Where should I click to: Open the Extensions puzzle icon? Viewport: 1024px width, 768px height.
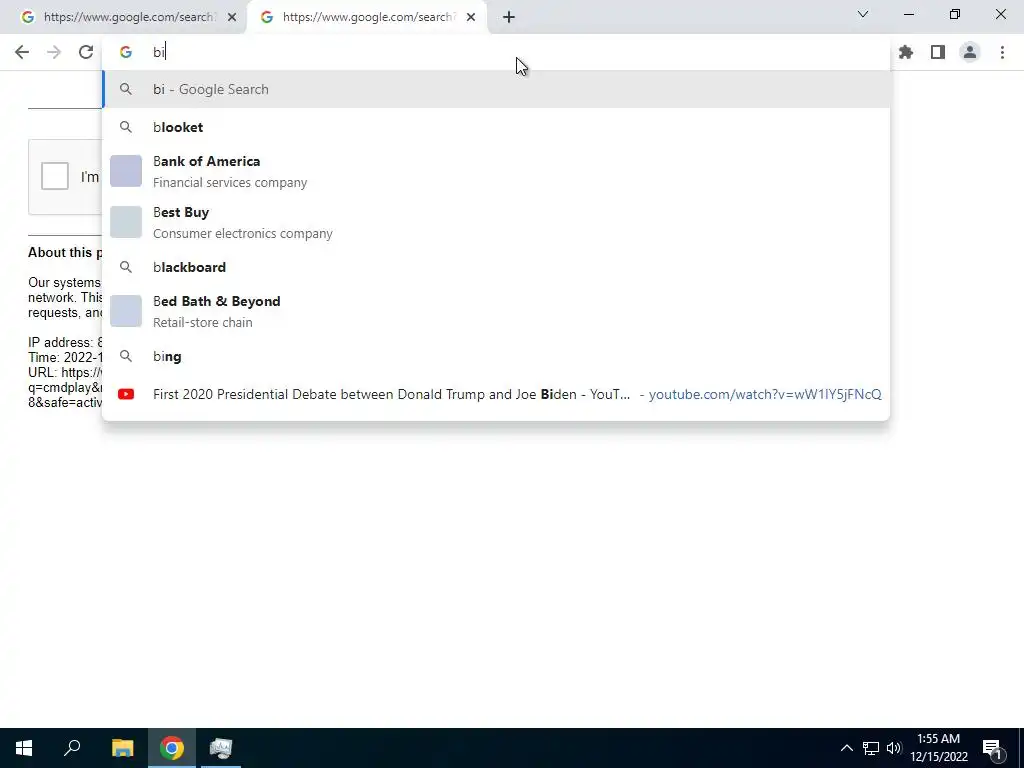(x=906, y=52)
